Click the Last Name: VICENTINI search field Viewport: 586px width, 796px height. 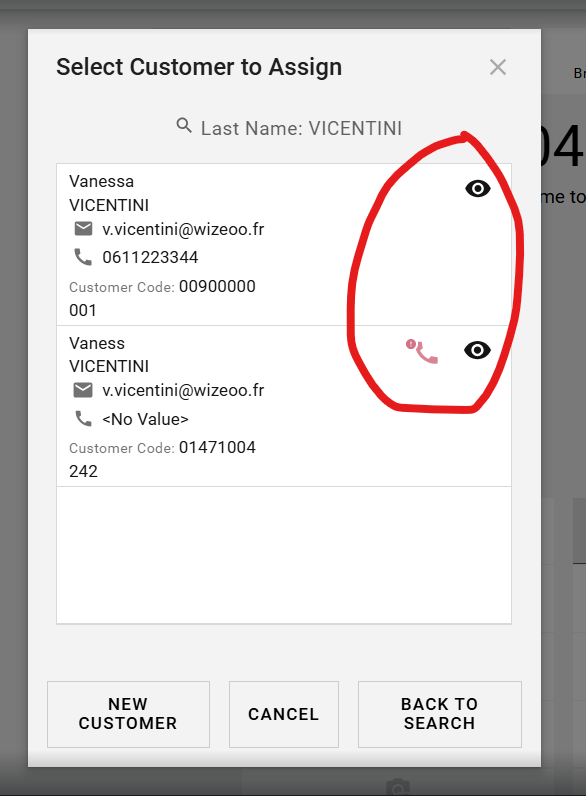point(288,128)
